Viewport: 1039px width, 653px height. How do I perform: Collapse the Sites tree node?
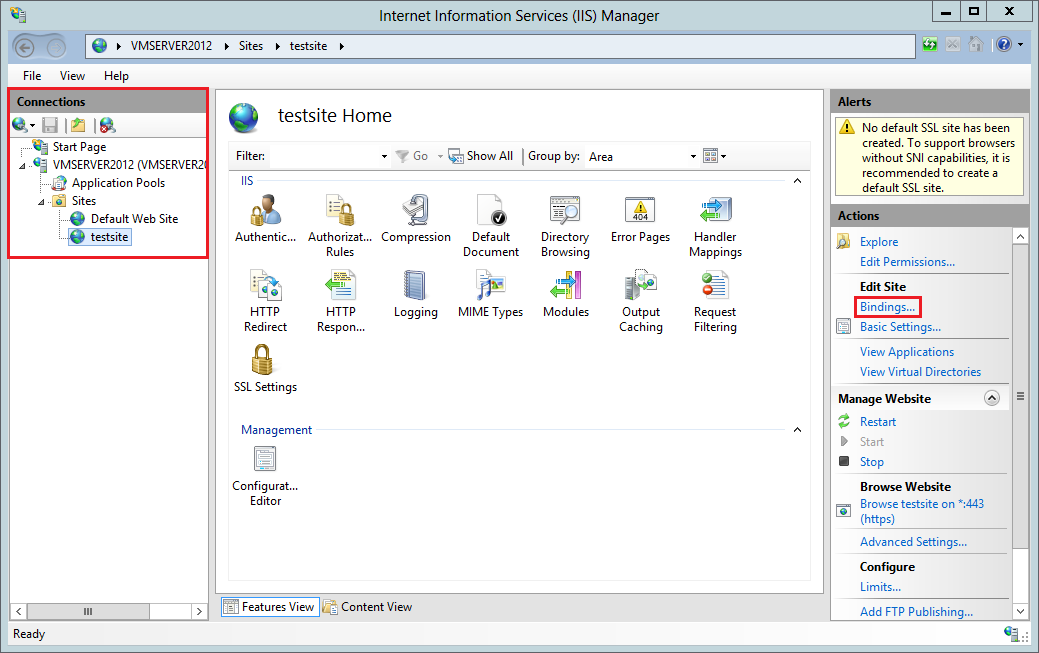tap(41, 201)
